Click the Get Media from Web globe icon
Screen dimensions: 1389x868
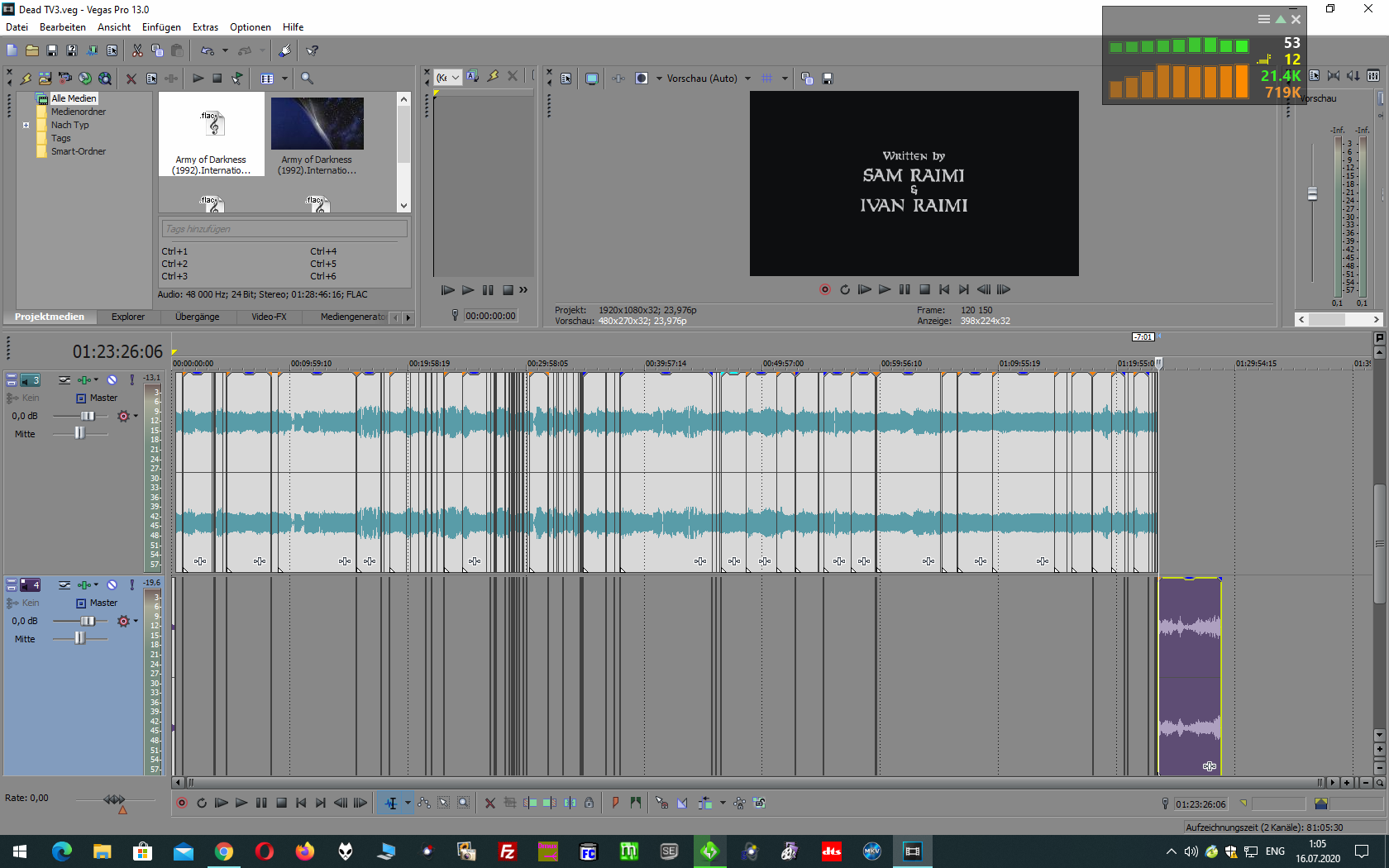pos(104,79)
